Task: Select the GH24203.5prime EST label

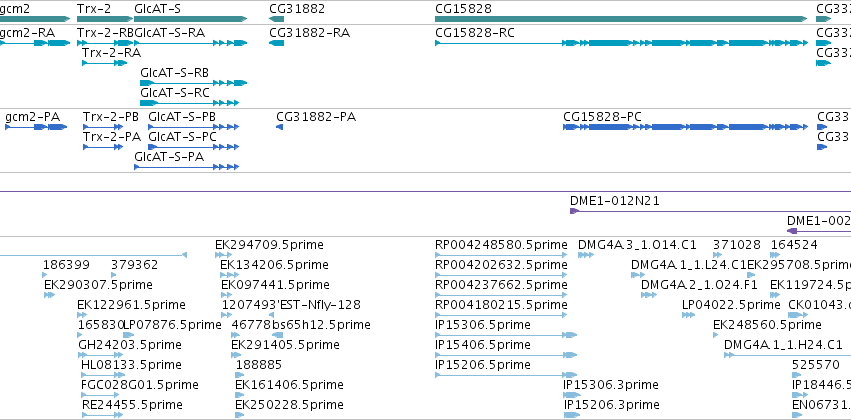Action: pos(130,345)
